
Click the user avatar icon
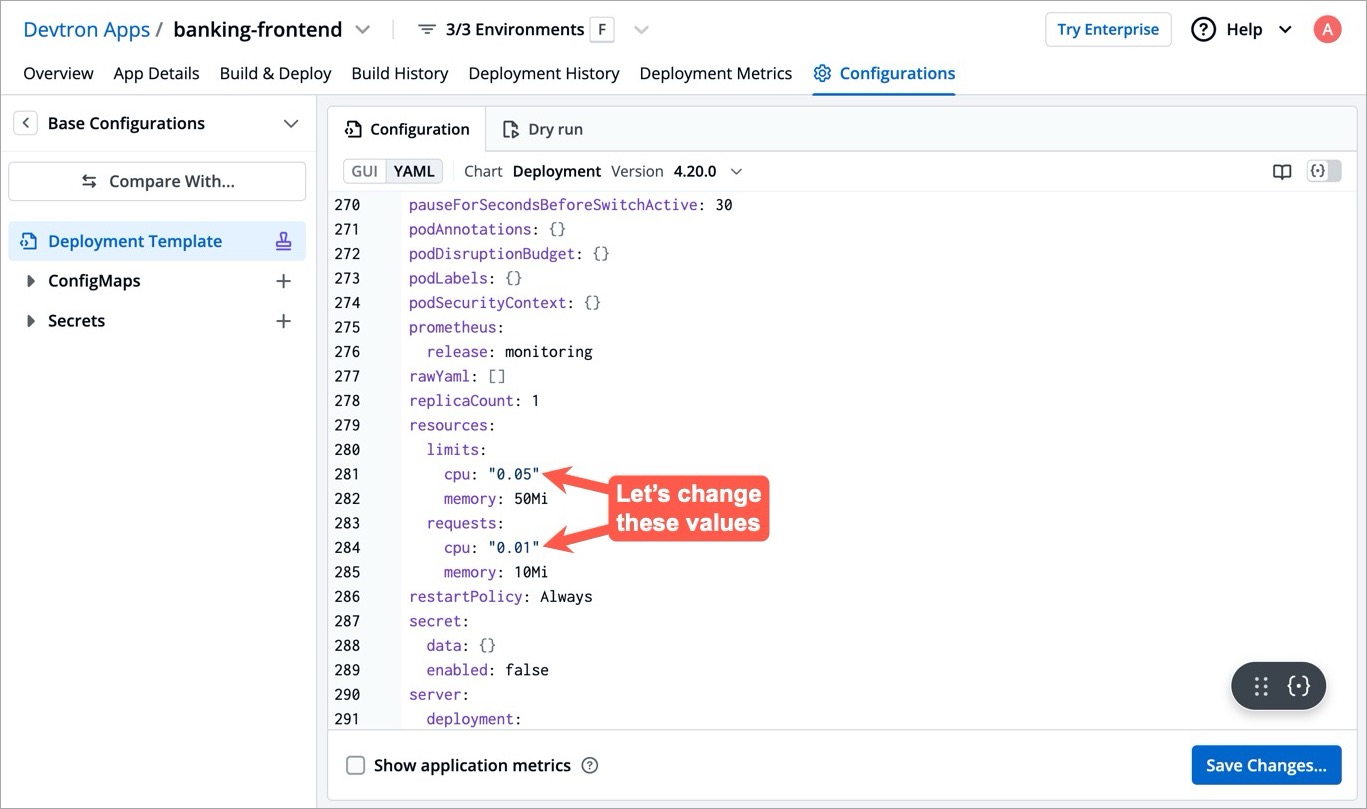[x=1326, y=29]
